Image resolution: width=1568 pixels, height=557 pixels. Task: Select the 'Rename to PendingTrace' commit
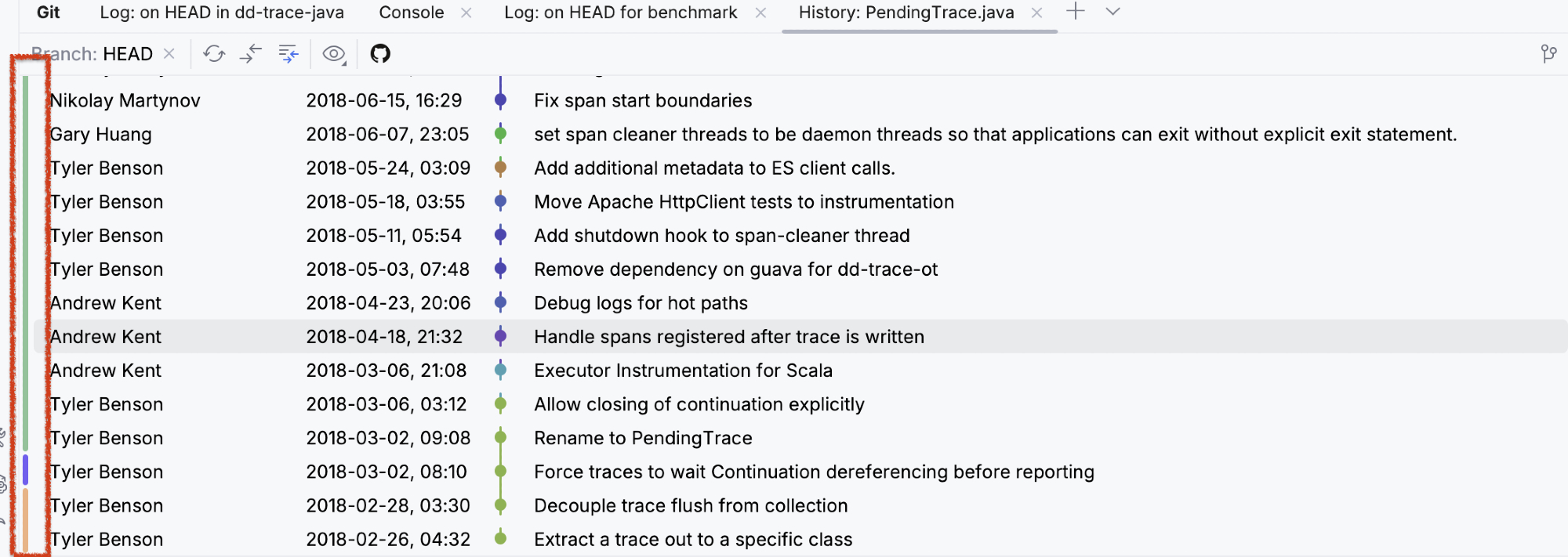click(642, 438)
